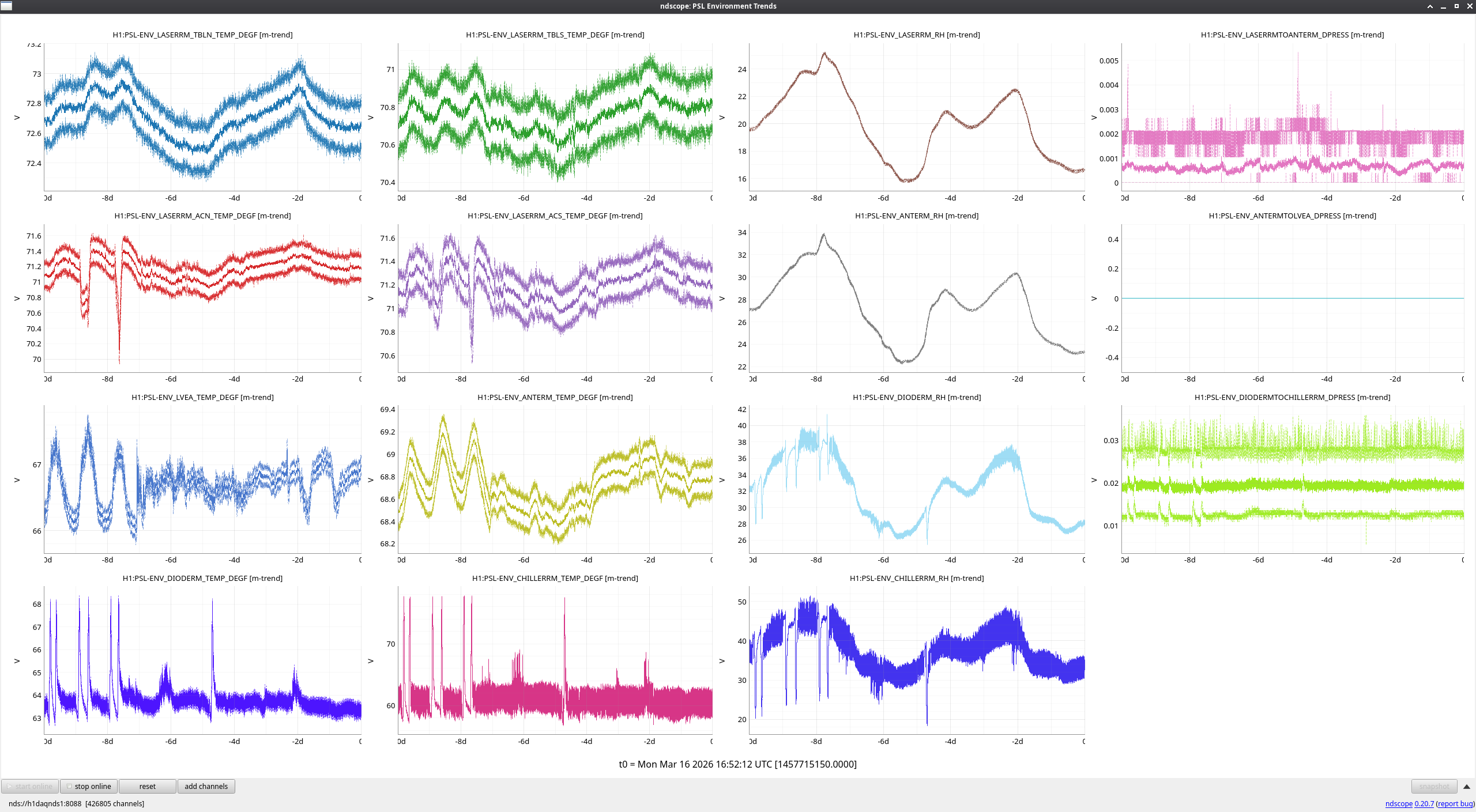Click the maximize window icon
The height and width of the screenshot is (812, 1476).
1456,6
